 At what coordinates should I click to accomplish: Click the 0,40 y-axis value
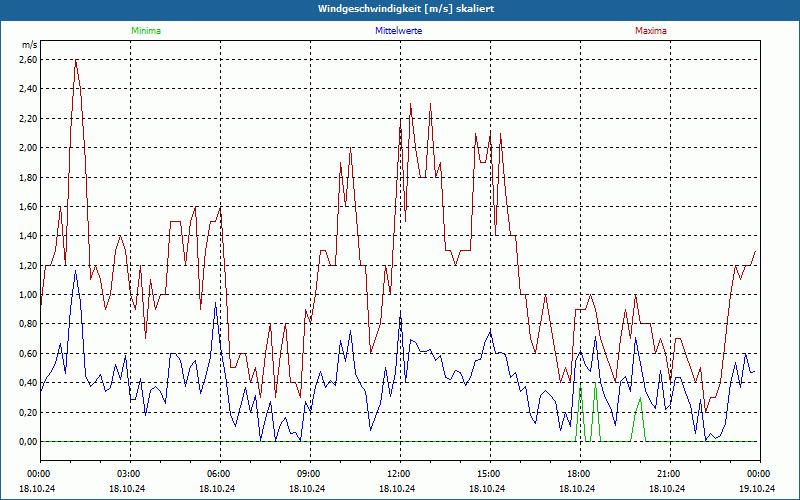[29, 383]
